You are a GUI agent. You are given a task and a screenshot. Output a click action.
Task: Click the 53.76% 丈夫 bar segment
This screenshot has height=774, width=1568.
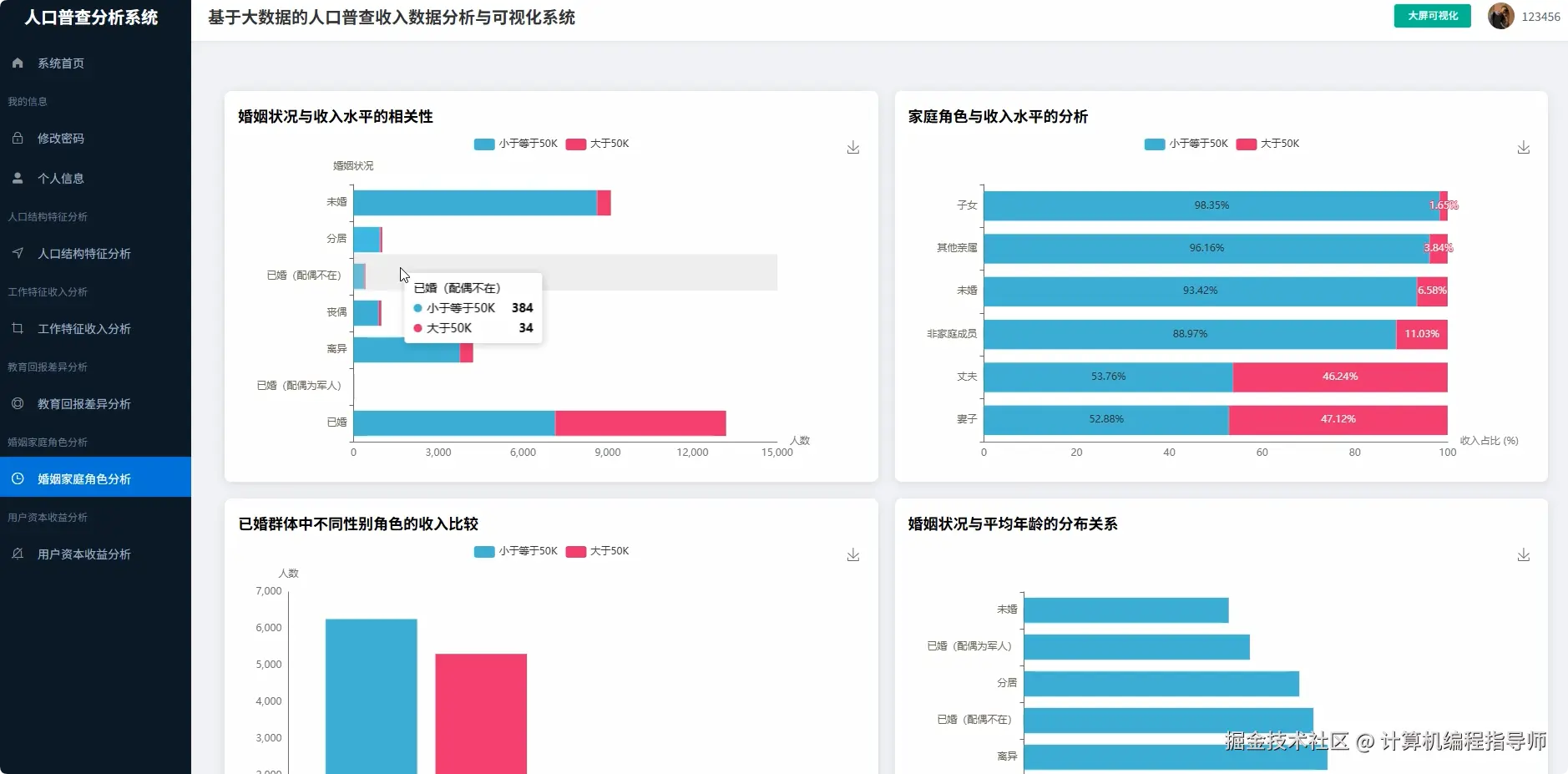(1109, 377)
